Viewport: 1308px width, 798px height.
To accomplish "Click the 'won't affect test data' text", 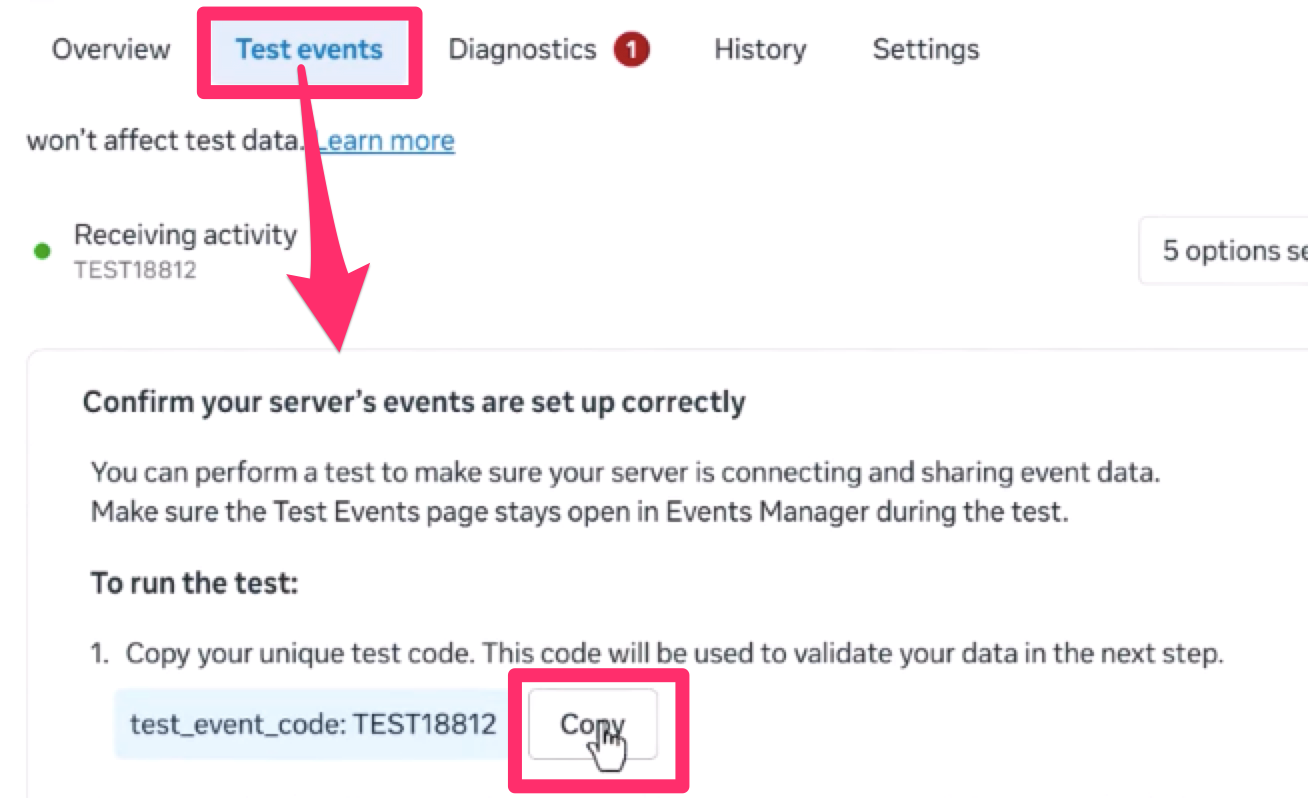I will [x=165, y=141].
